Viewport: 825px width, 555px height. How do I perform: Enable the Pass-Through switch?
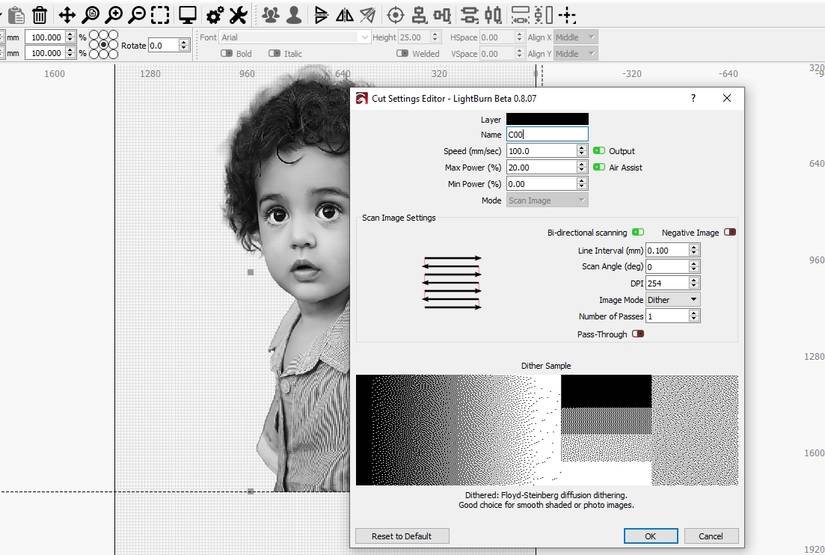pos(638,334)
